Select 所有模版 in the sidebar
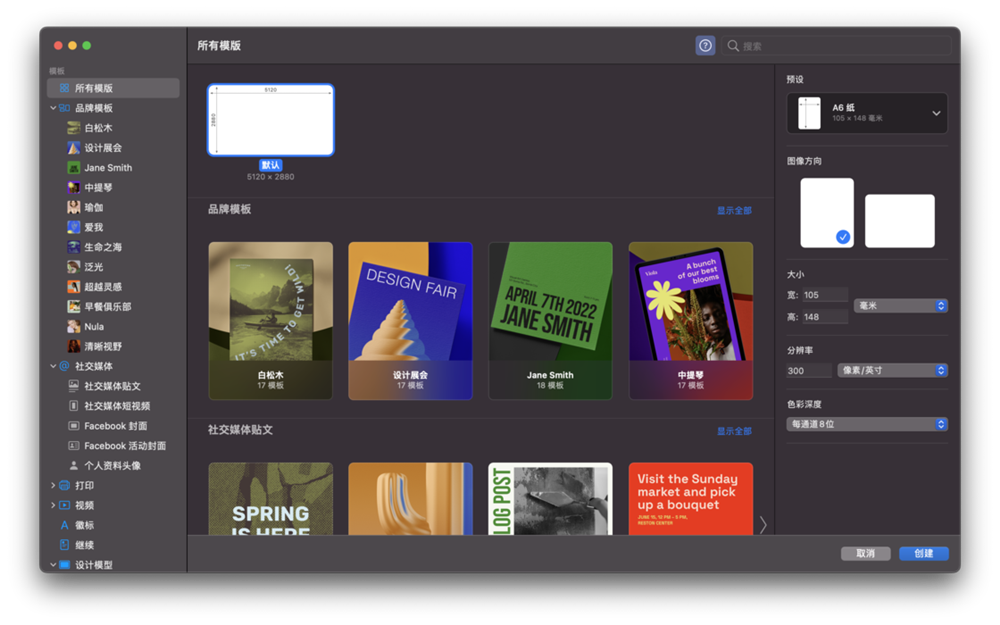The height and width of the screenshot is (625, 1000). coord(93,88)
